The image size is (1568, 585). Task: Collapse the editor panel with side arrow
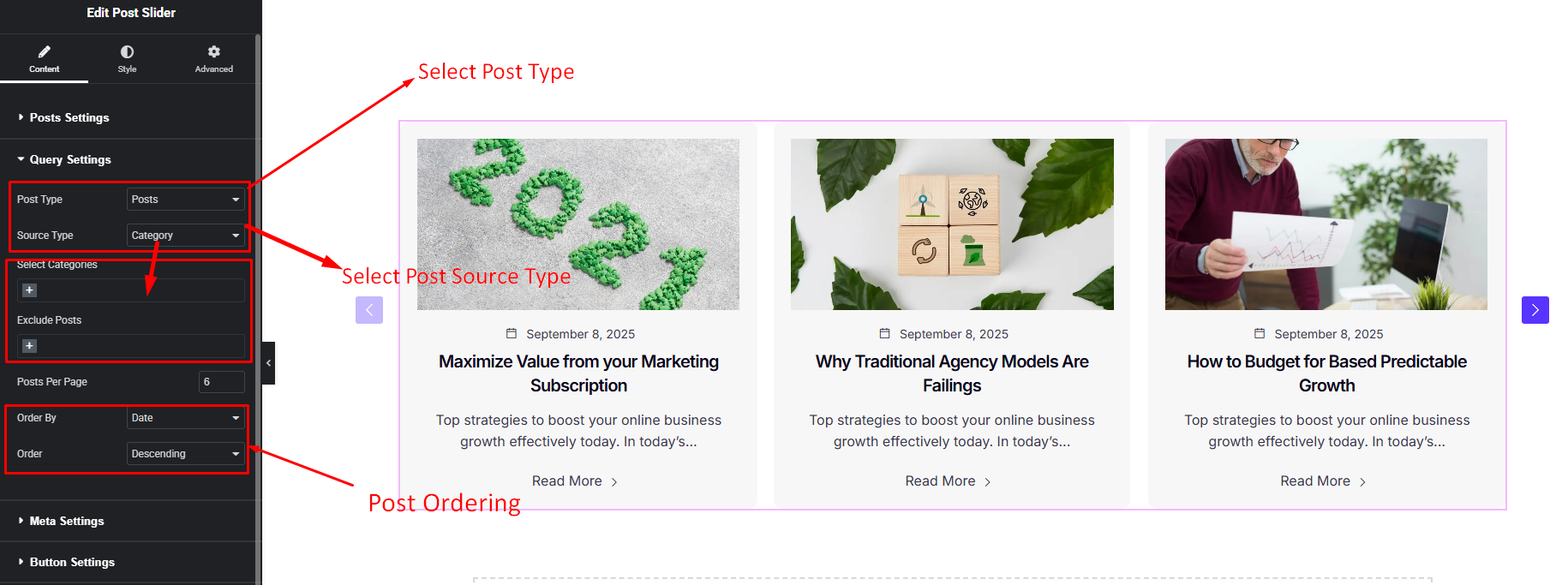(x=268, y=363)
